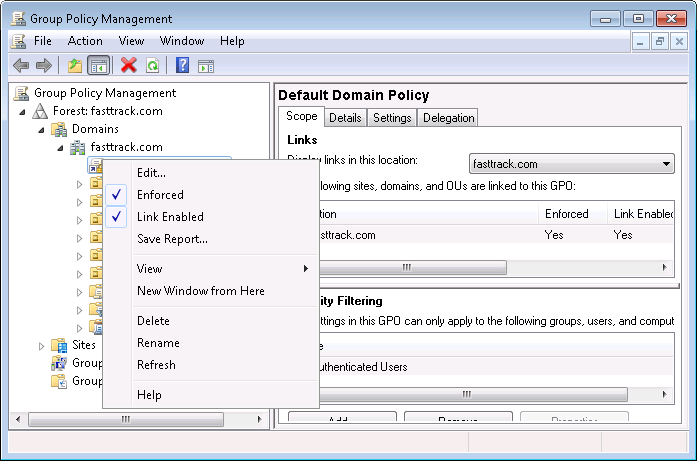Switch to the Scope tab
This screenshot has height=461, width=697.
point(302,116)
